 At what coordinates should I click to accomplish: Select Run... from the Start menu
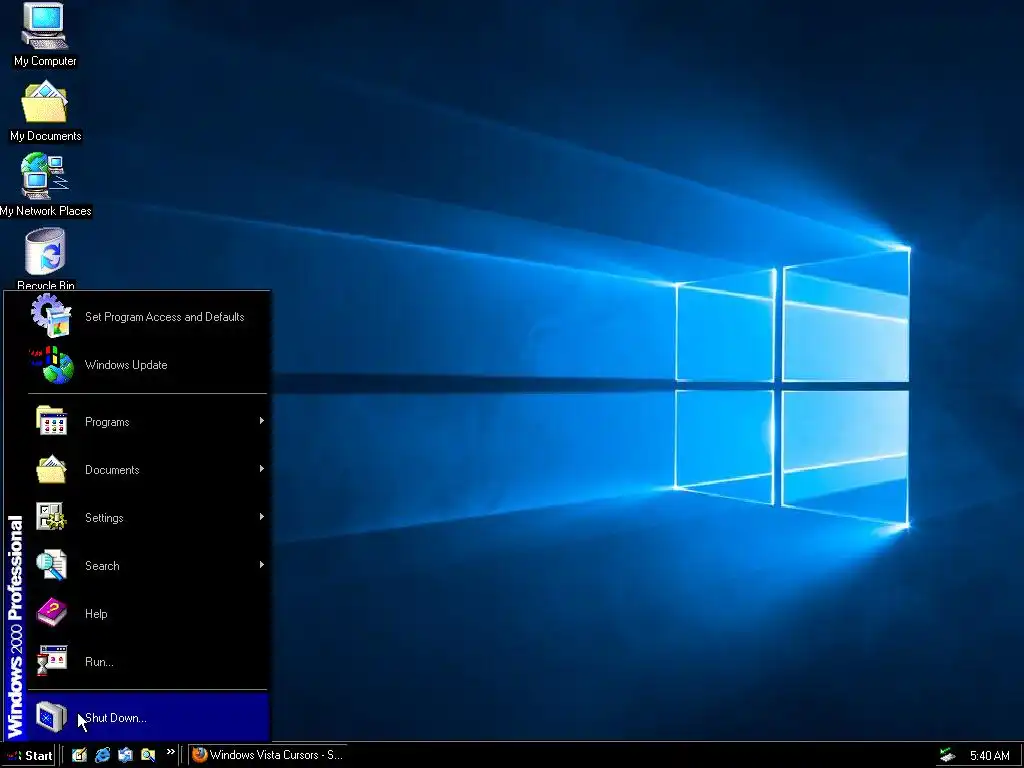pyautogui.click(x=148, y=662)
